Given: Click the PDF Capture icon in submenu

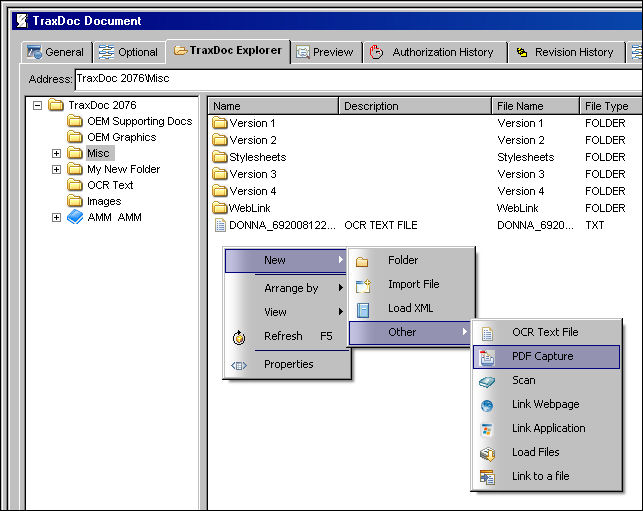Looking at the screenshot, I should pyautogui.click(x=487, y=358).
